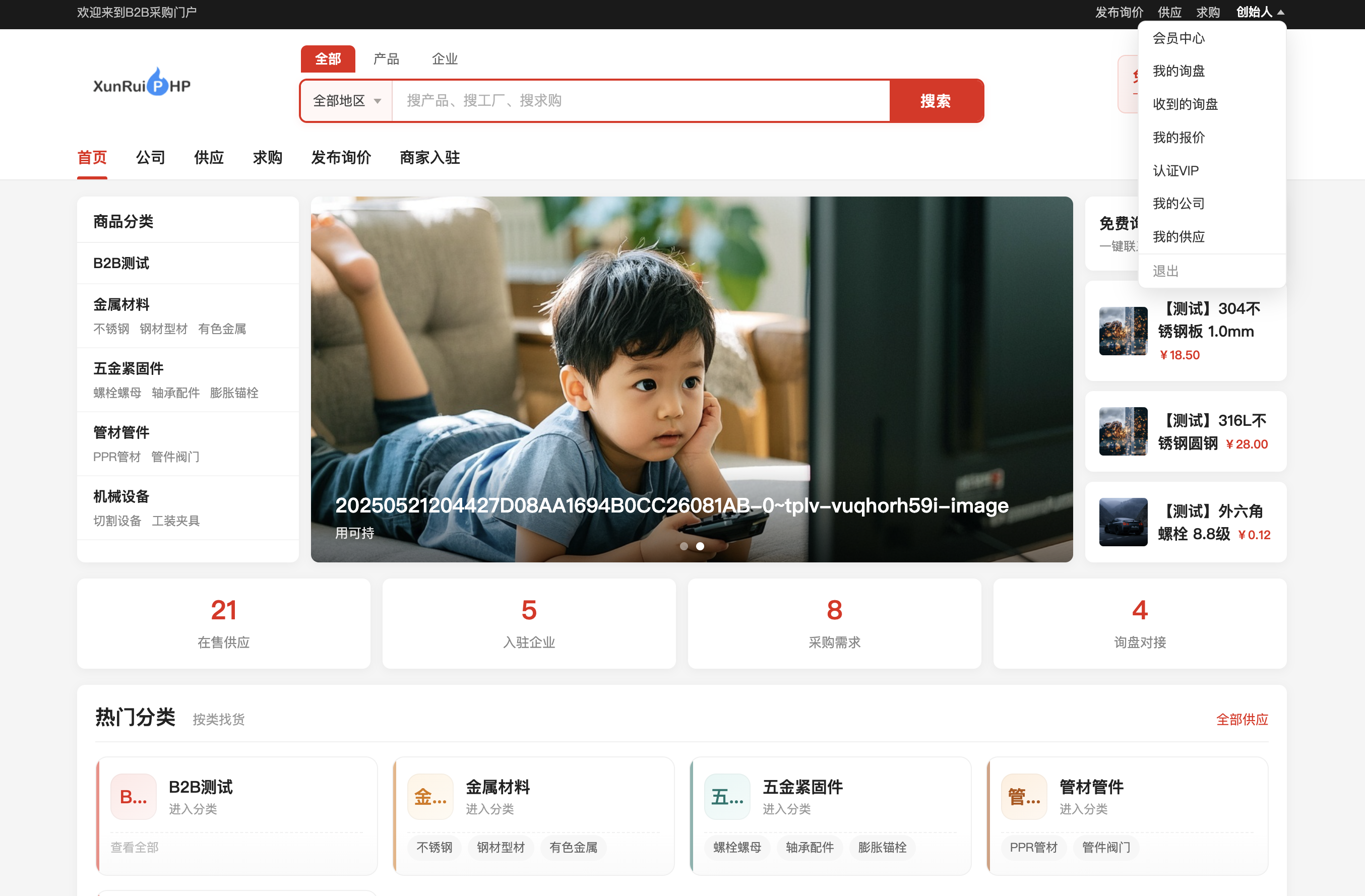Open 机械设备 sidebar category heading
Viewport: 1365px width, 896px height.
121,496
